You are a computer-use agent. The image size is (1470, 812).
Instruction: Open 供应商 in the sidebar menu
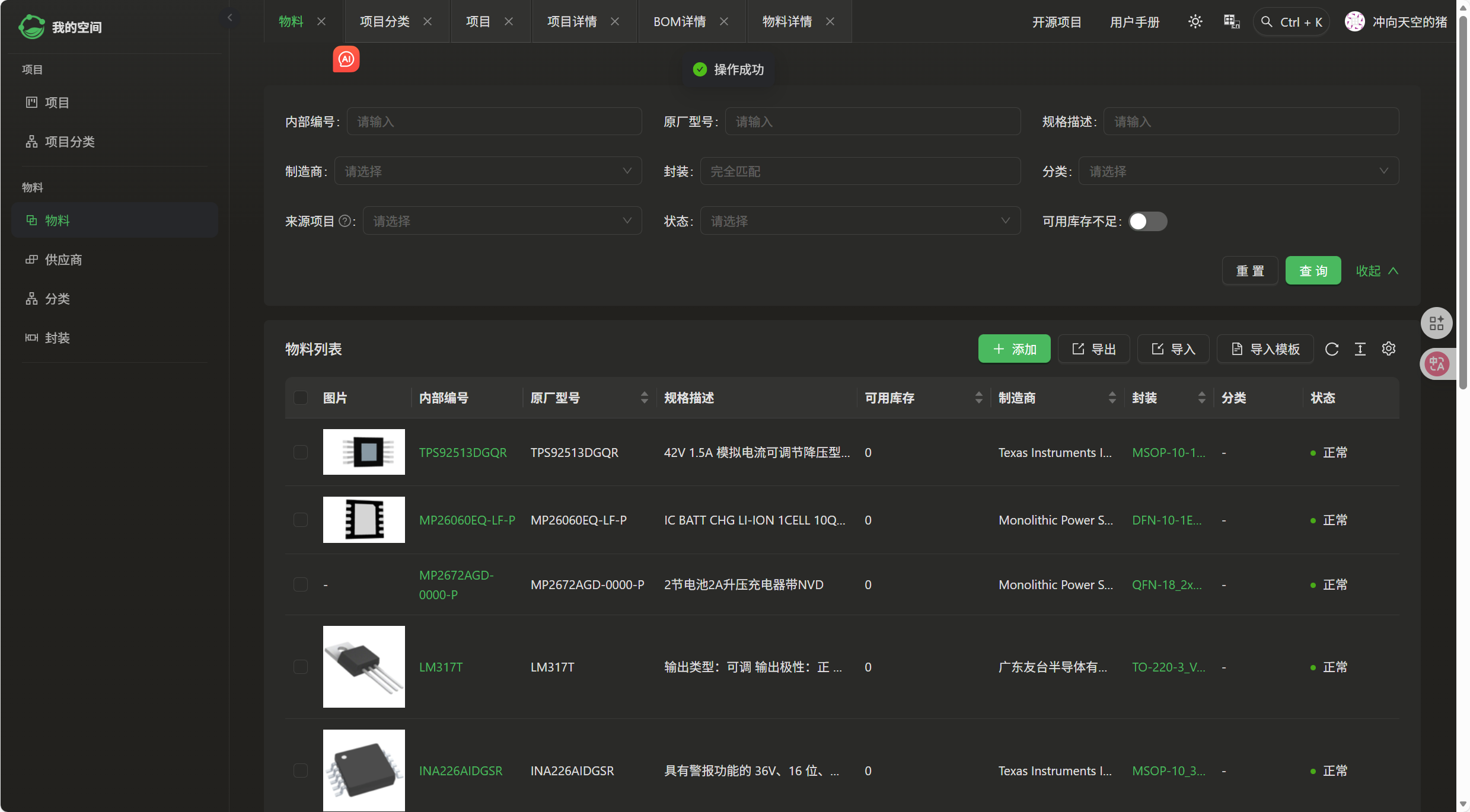[x=63, y=260]
